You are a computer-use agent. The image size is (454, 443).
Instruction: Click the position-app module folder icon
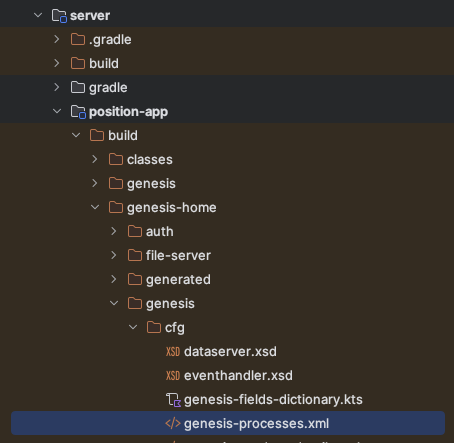pyautogui.click(x=78, y=112)
